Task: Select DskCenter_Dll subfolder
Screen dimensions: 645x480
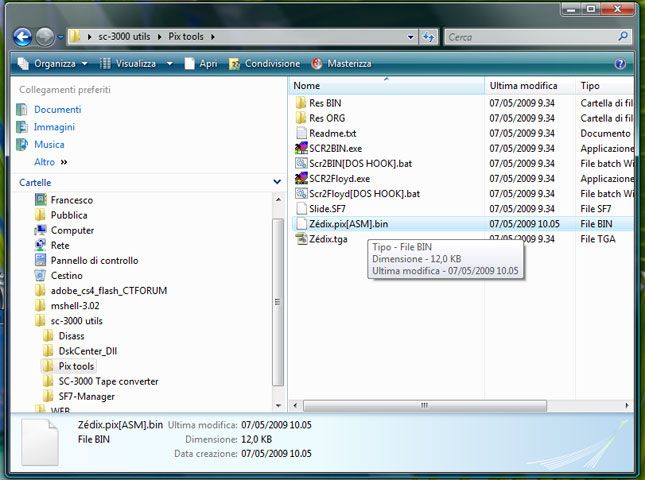Action: 88,351
